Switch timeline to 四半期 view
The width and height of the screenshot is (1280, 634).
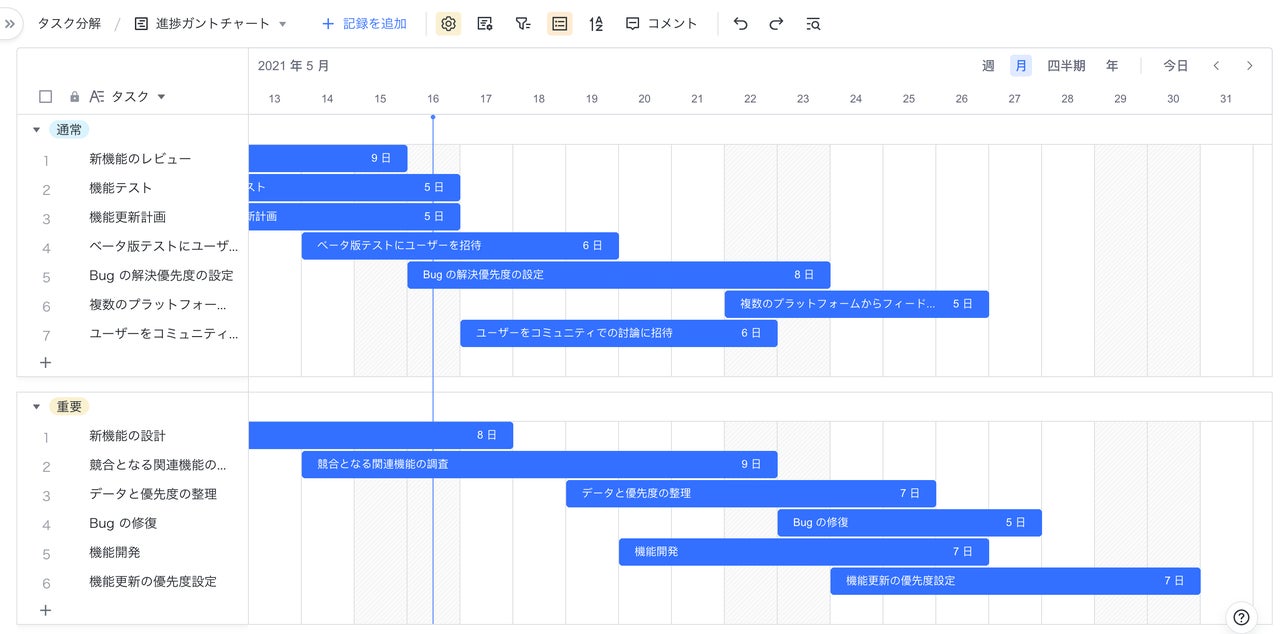(1066, 66)
